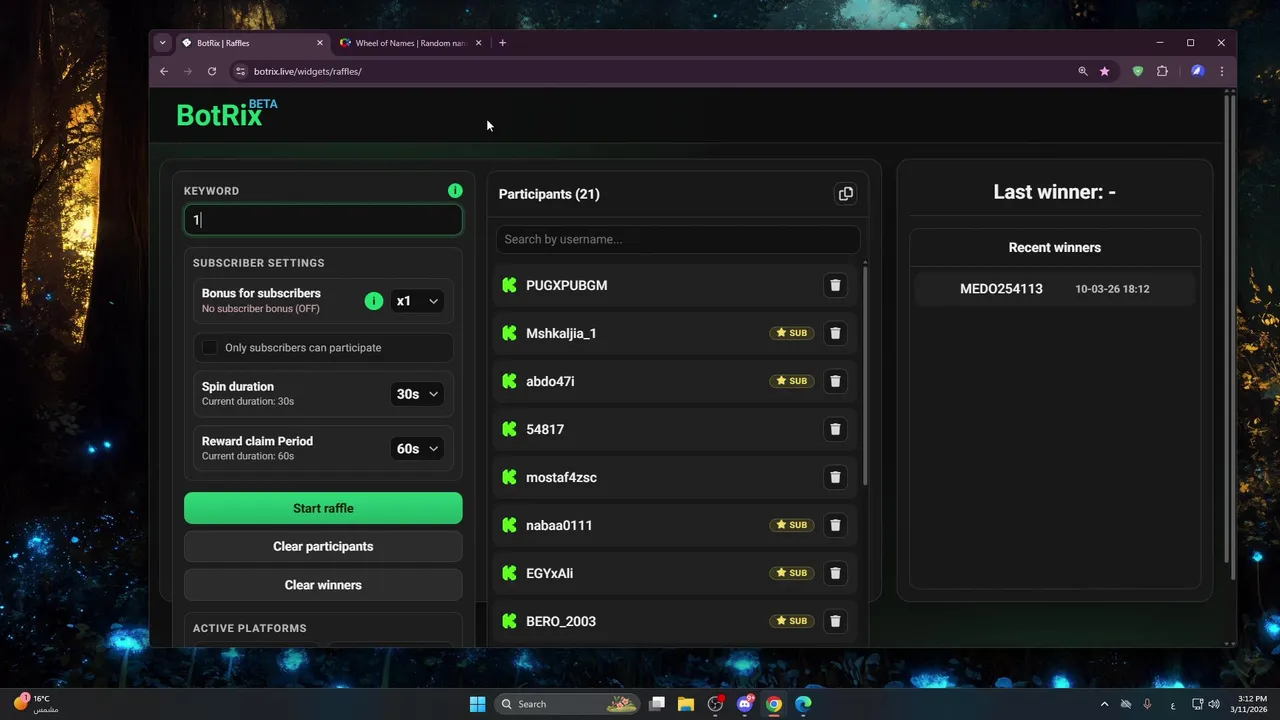The image size is (1280, 720).
Task: Click SUB badge on Mshkaljia_1 row
Action: pos(791,333)
